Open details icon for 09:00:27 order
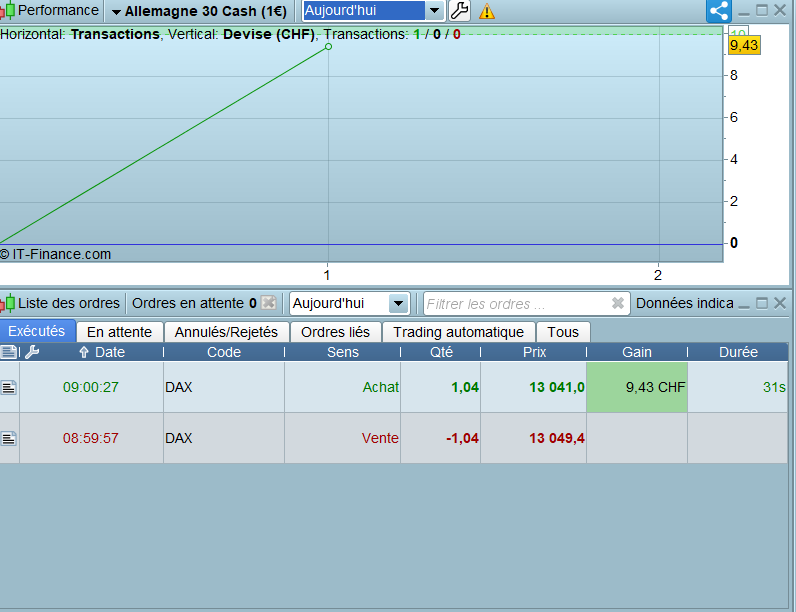This screenshot has height=612, width=796. [x=9, y=388]
